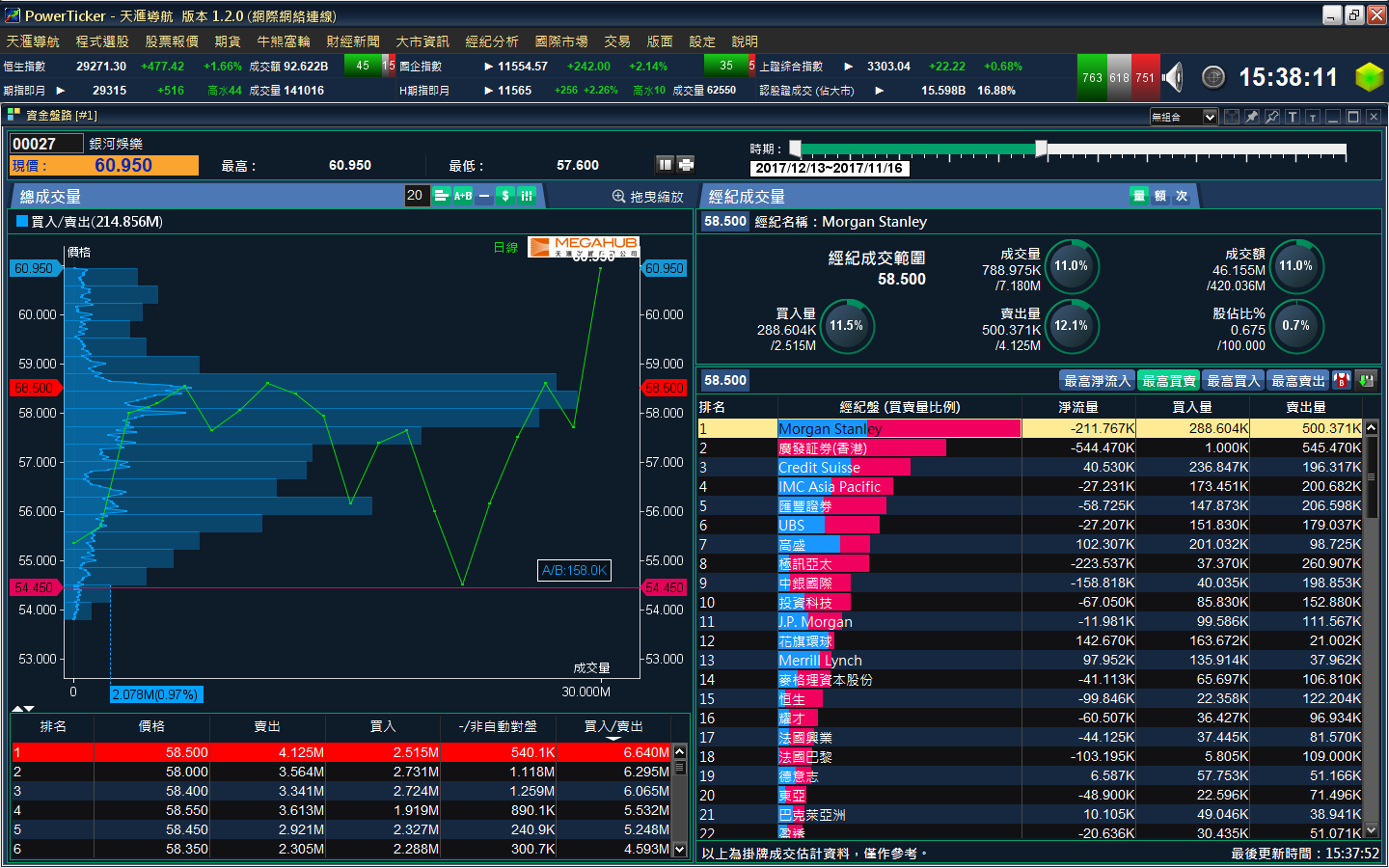The height and width of the screenshot is (868, 1389).
Task: Maximize the 資金盤路 panel
Action: click(x=1353, y=117)
